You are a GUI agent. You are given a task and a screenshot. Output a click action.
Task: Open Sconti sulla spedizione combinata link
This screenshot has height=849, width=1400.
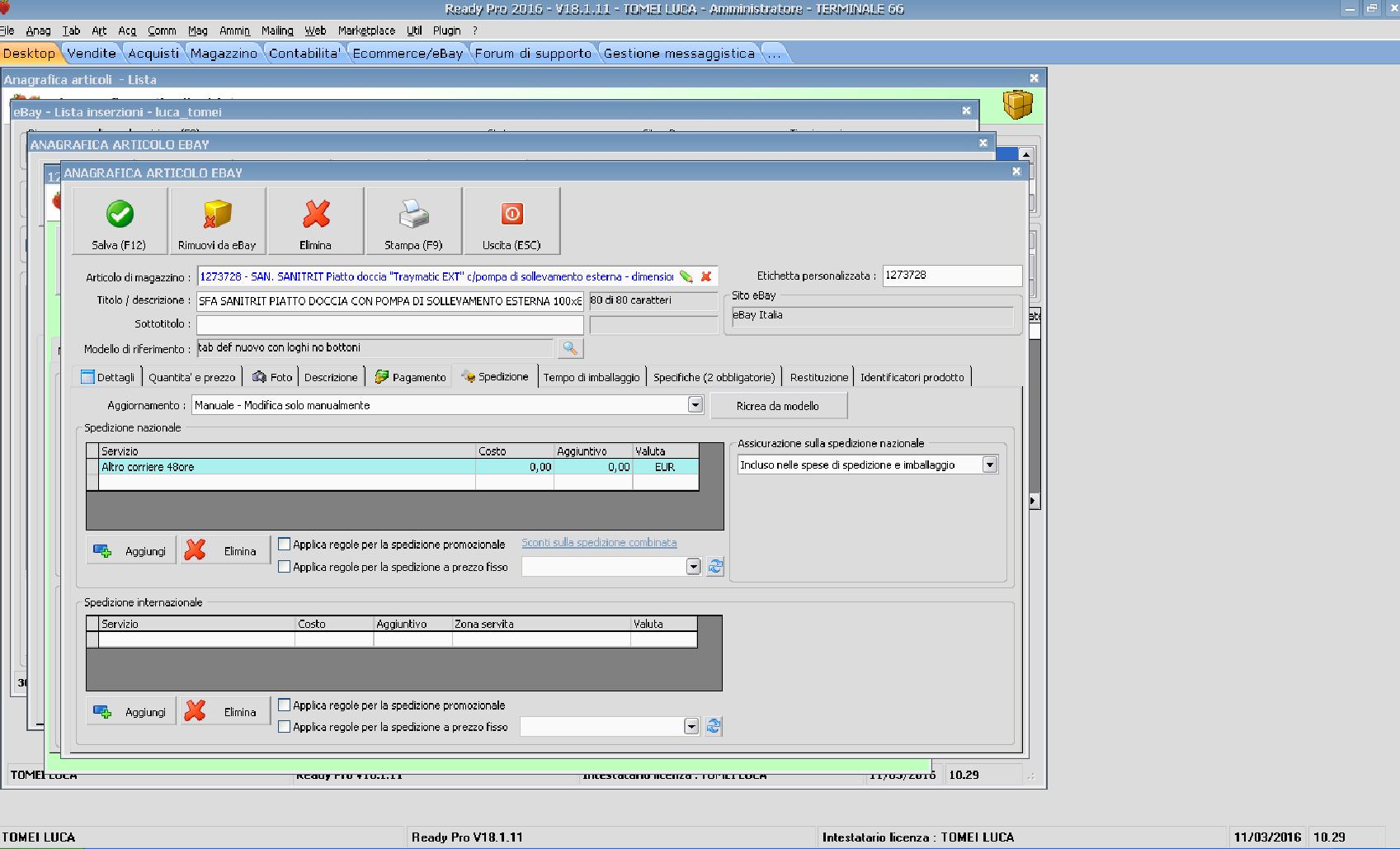click(599, 543)
